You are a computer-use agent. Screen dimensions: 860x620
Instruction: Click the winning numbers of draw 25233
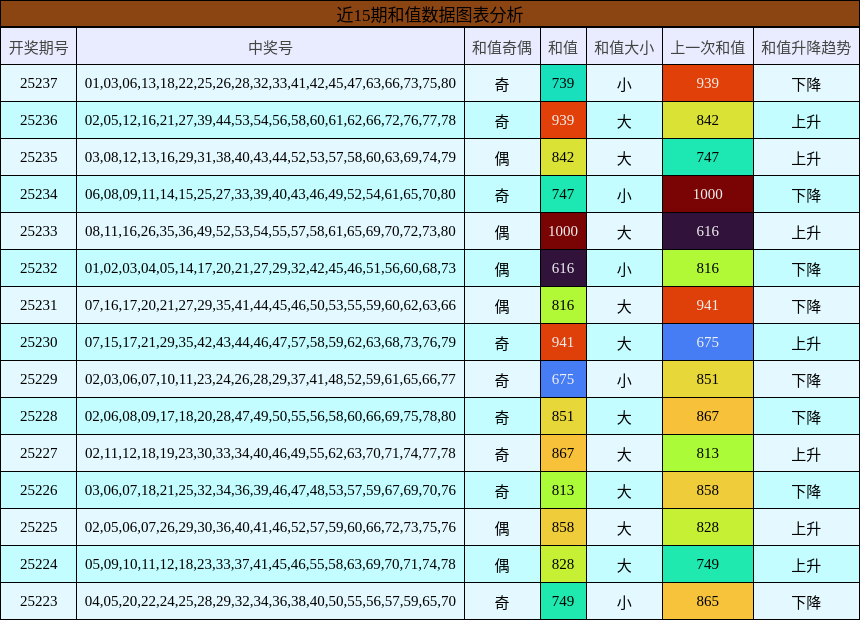tap(270, 232)
